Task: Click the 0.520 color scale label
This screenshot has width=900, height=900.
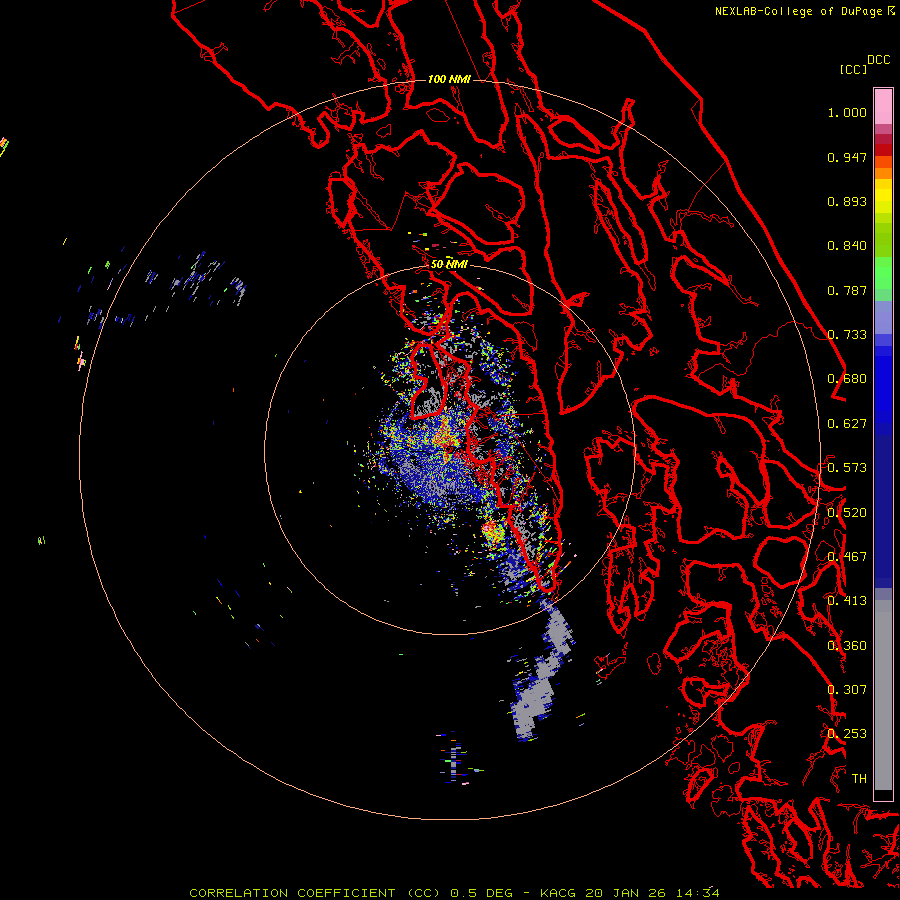Action: pos(847,513)
